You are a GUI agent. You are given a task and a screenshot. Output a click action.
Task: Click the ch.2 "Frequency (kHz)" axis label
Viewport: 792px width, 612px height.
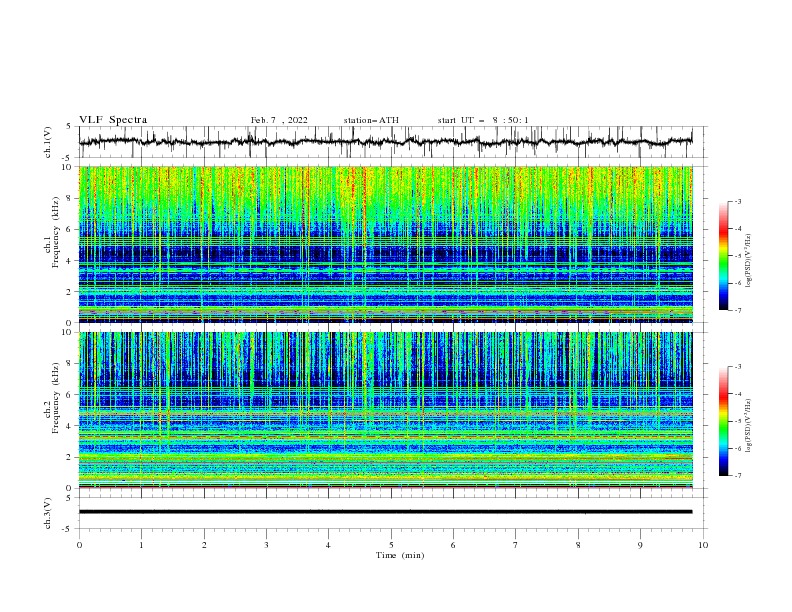tap(56, 399)
